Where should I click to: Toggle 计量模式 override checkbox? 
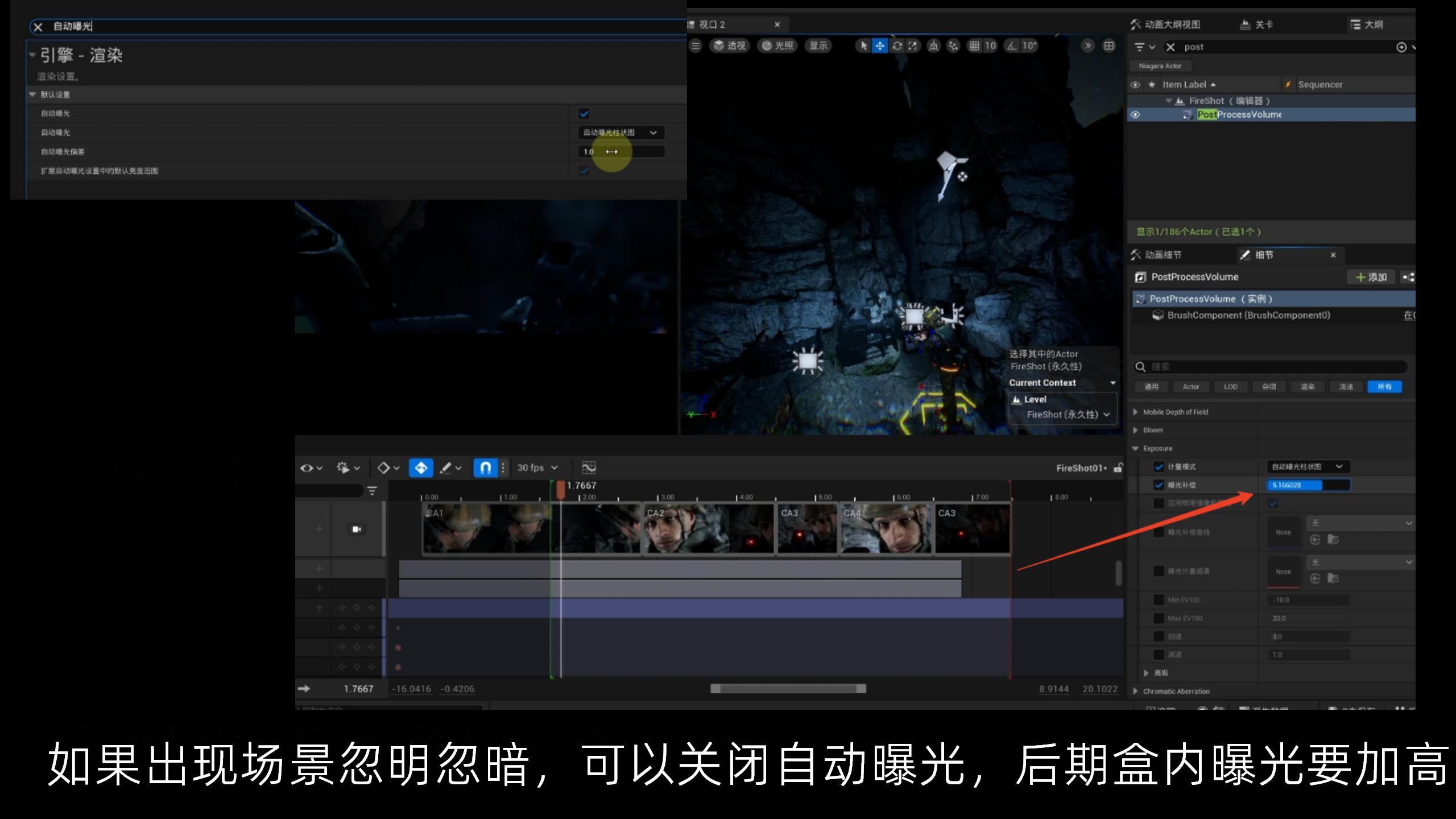pyautogui.click(x=1159, y=466)
